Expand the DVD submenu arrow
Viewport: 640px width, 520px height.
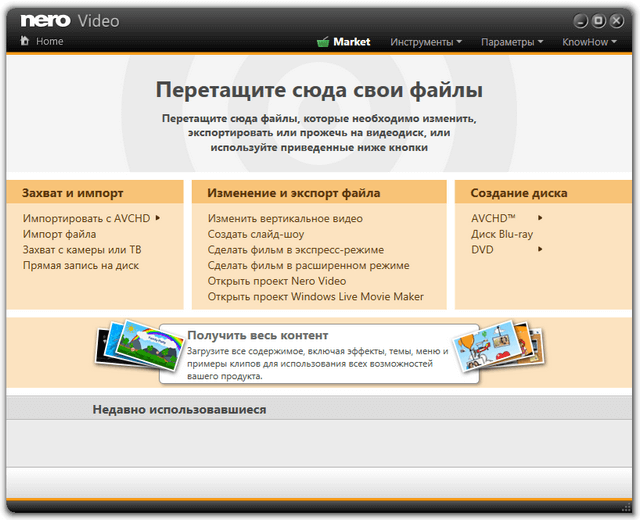point(540,250)
